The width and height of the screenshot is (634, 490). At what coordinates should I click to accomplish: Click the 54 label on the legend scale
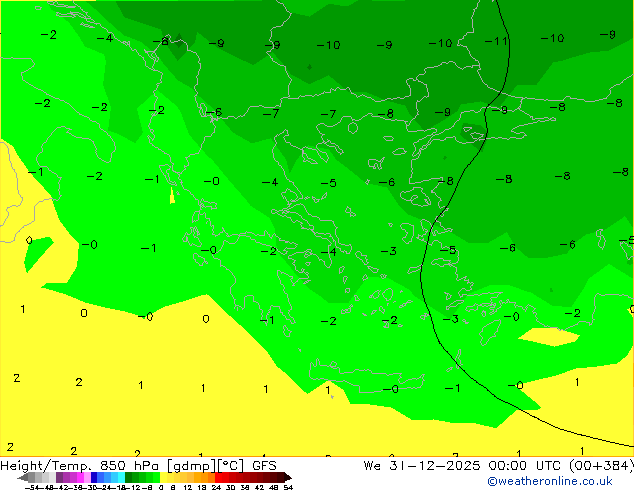tap(288, 487)
